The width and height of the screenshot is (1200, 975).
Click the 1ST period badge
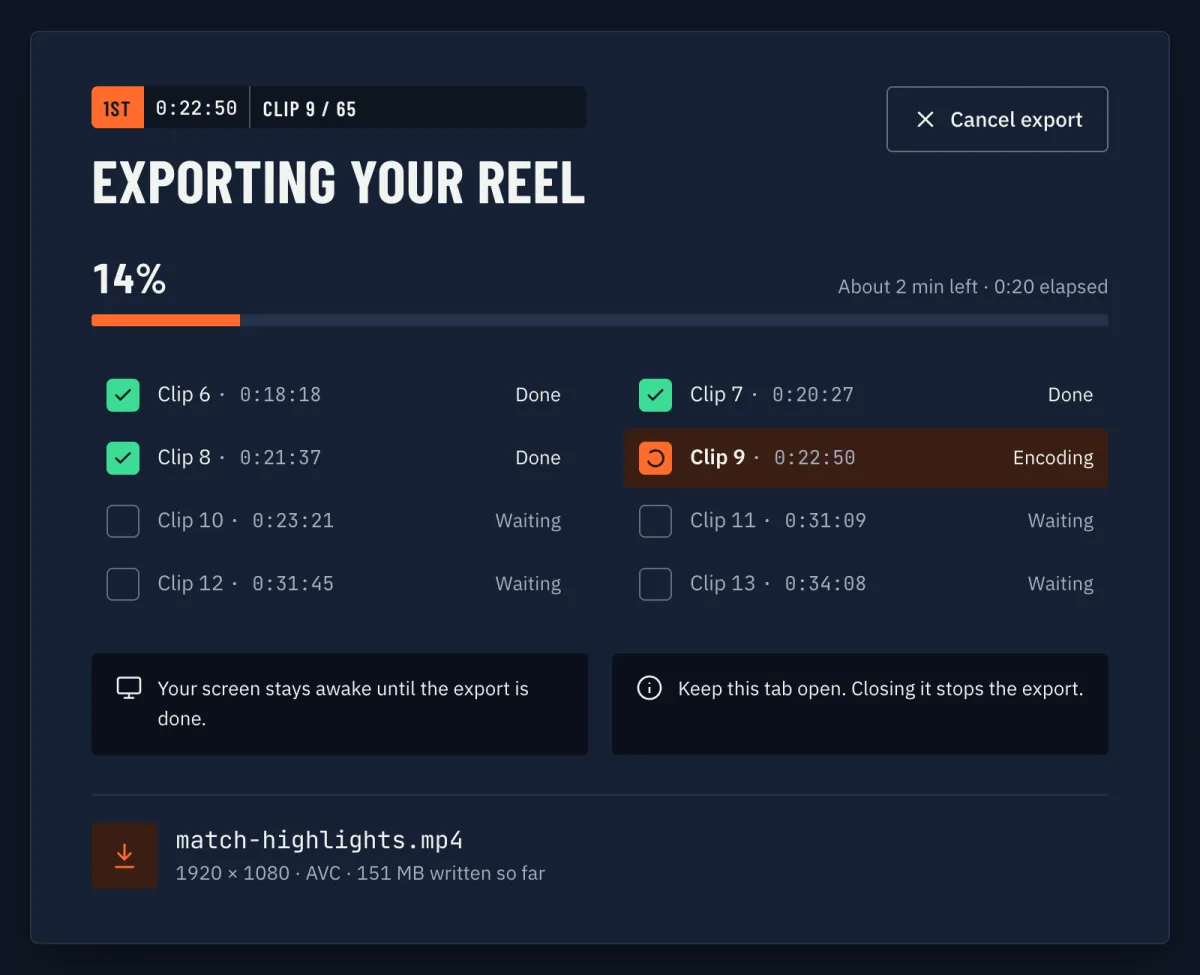pos(118,108)
